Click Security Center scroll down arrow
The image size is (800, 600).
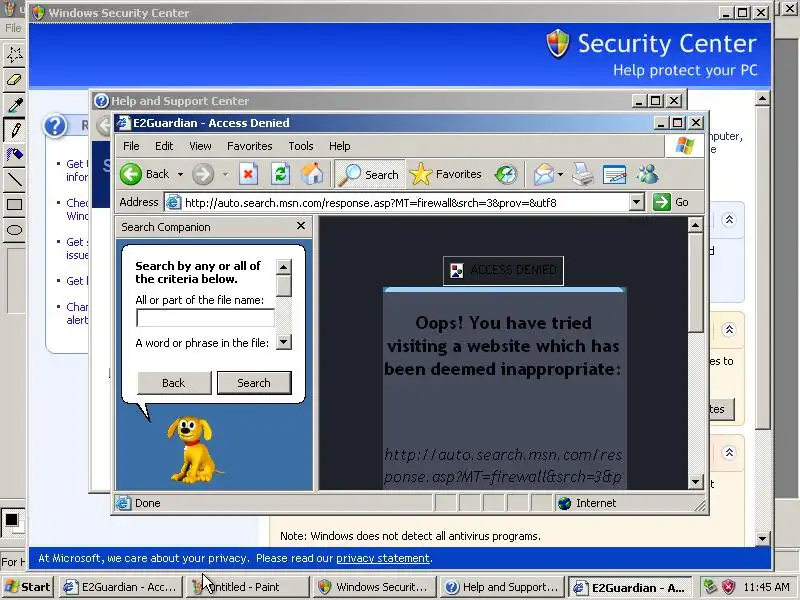[x=762, y=538]
